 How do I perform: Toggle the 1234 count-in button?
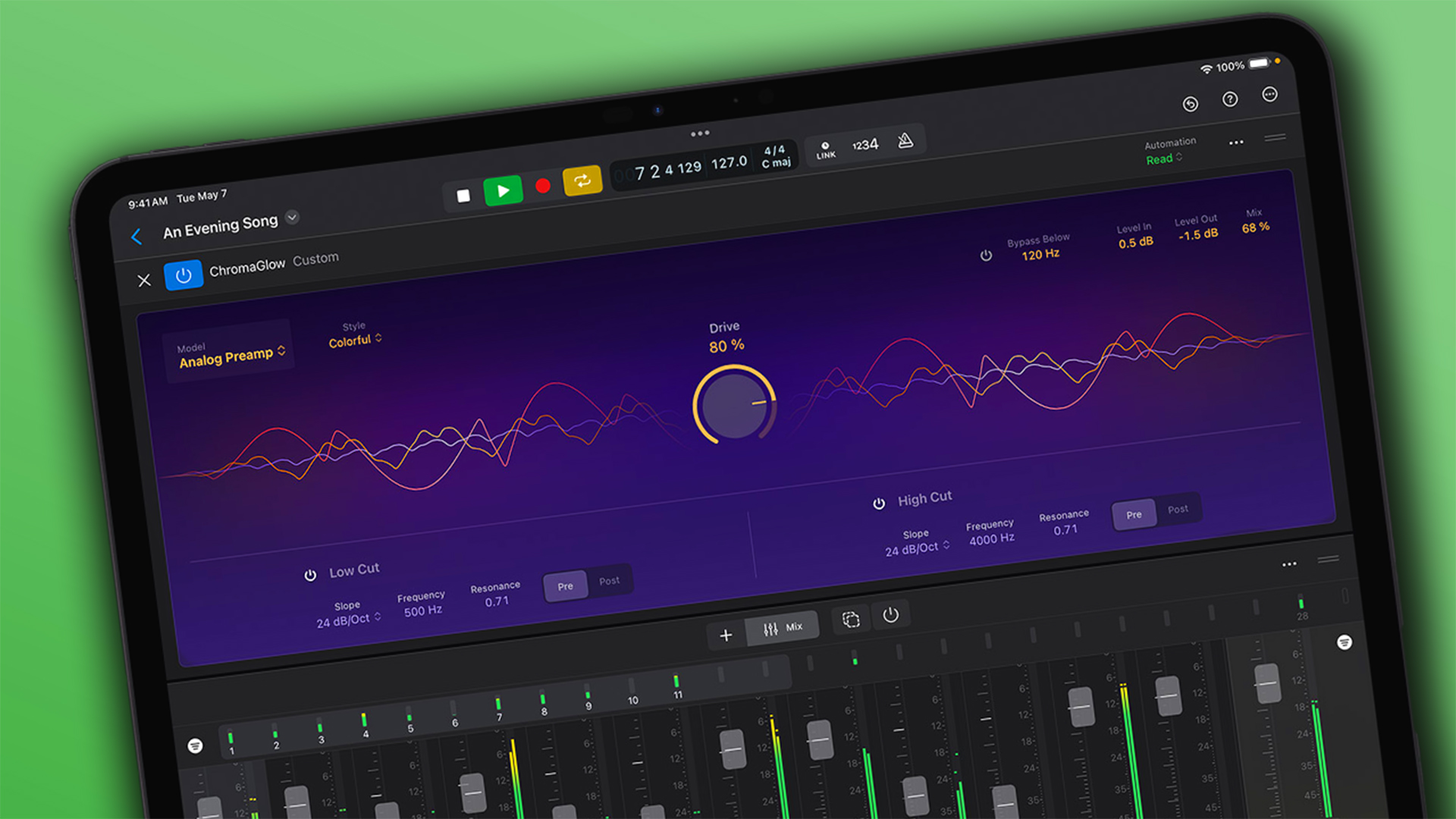pos(865,145)
